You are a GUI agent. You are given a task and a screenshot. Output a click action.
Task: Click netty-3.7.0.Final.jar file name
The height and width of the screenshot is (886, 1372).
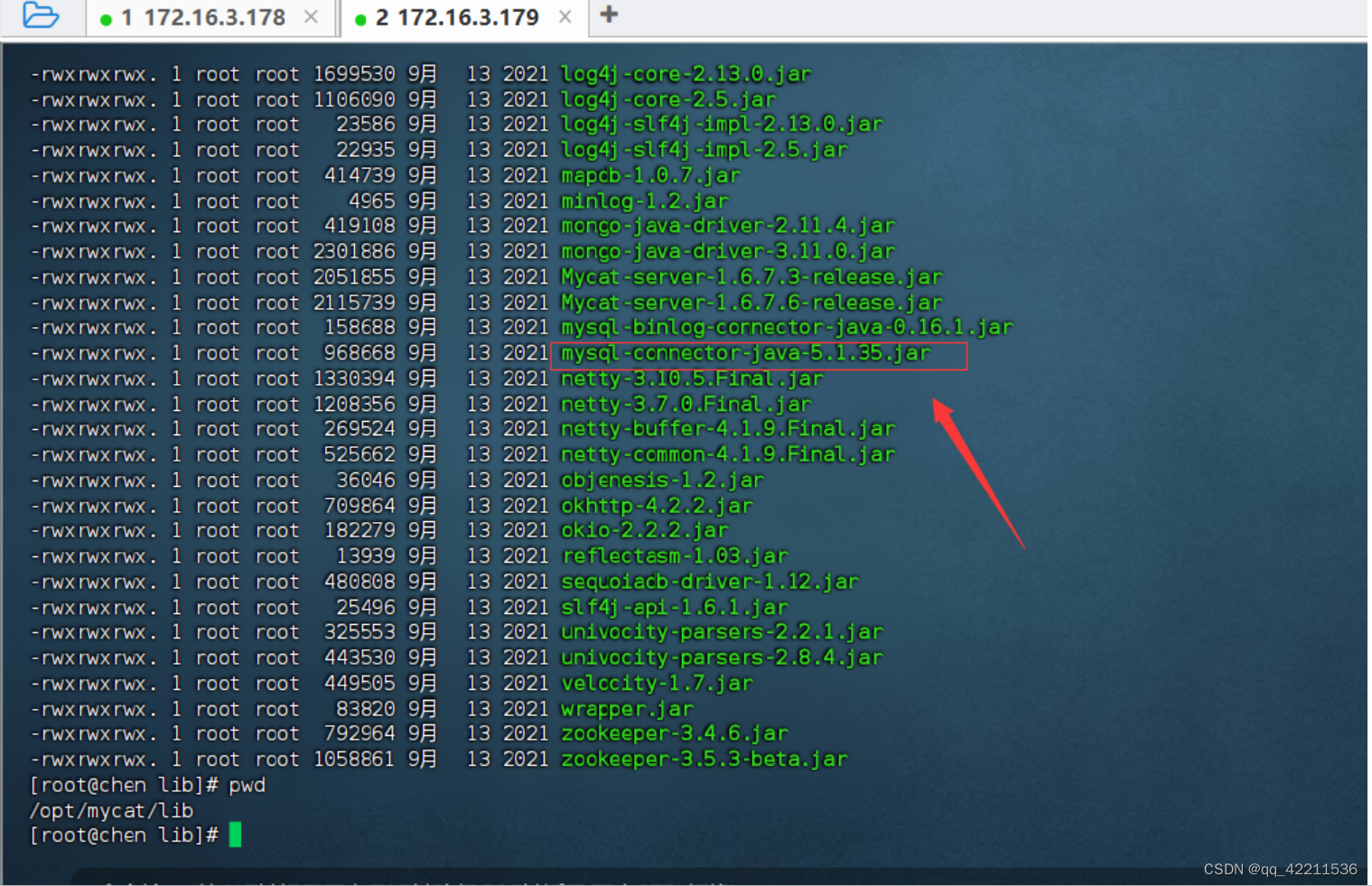(686, 404)
